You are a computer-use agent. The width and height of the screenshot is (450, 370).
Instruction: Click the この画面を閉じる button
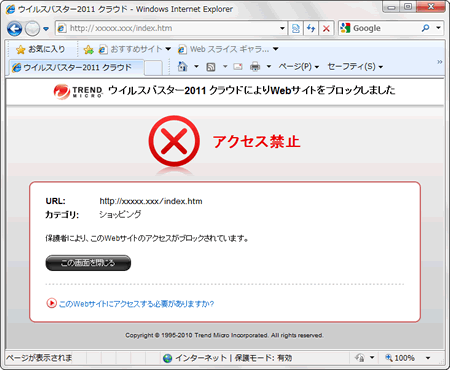point(88,263)
